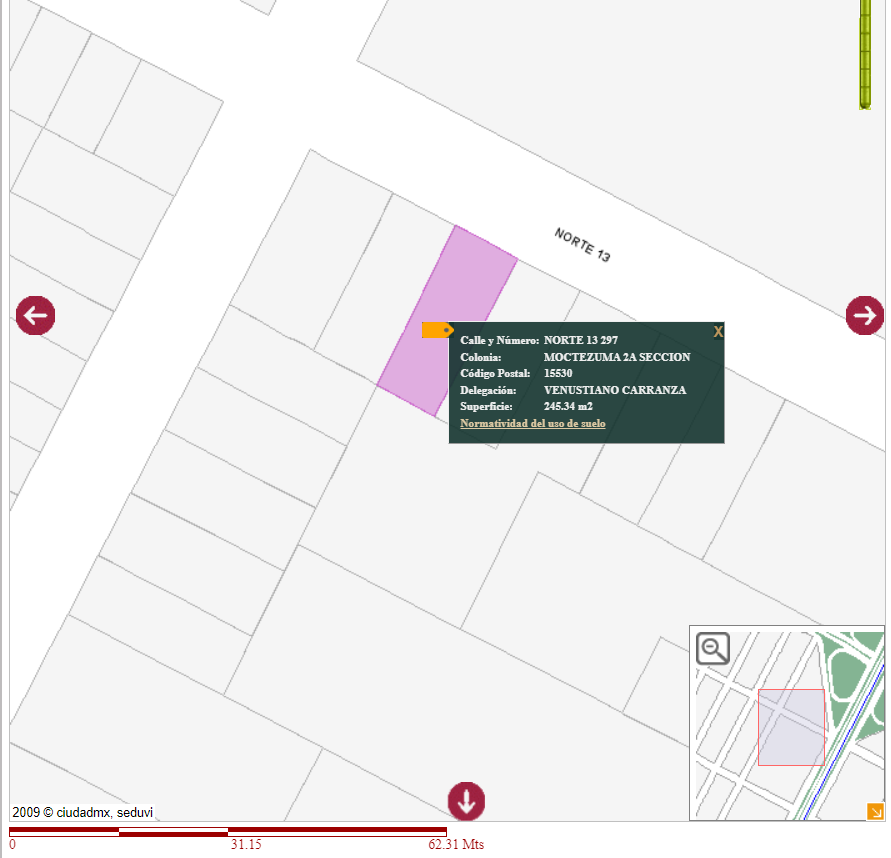This screenshot has height=858, width=891.
Task: Click the orange tag marker on the parcel
Action: point(437,330)
